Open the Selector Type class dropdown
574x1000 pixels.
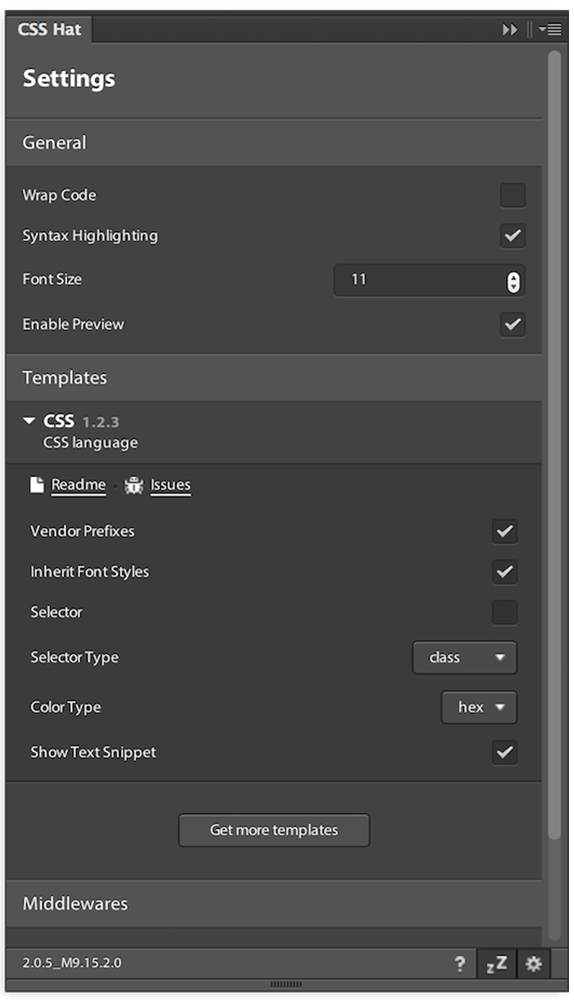point(465,658)
